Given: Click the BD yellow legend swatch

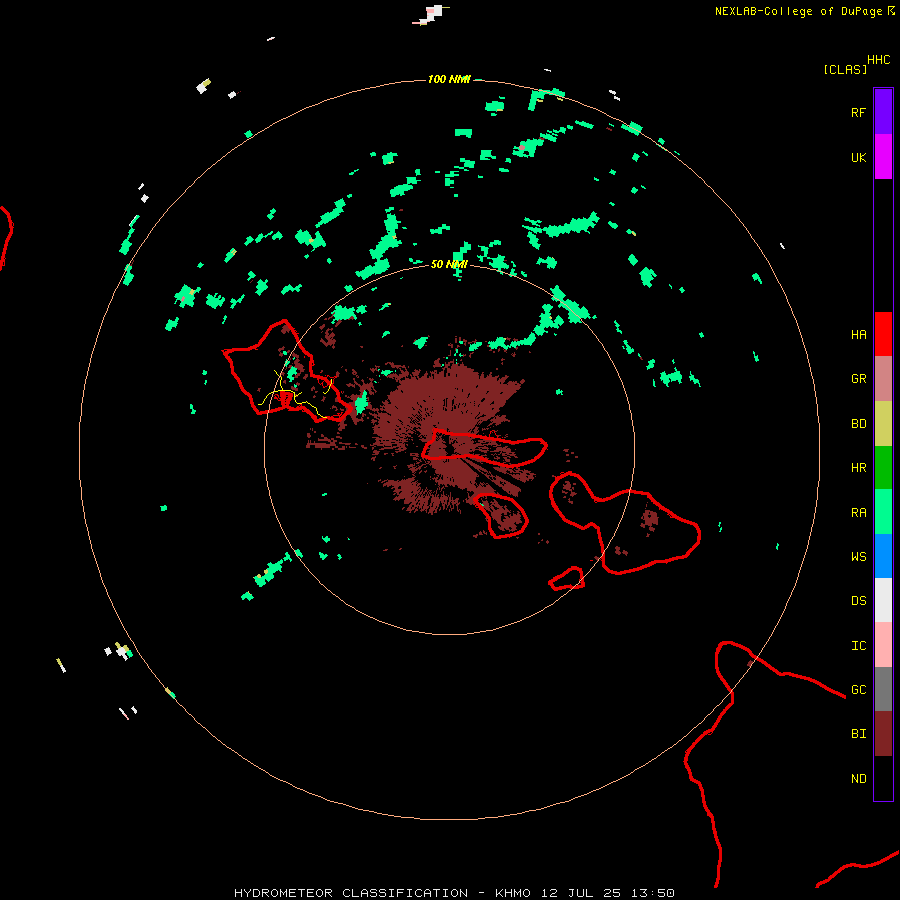Looking at the screenshot, I should [883, 424].
